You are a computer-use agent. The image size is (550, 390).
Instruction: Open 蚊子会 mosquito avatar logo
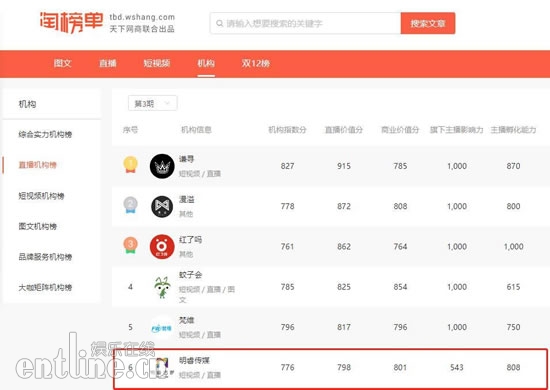coord(162,287)
